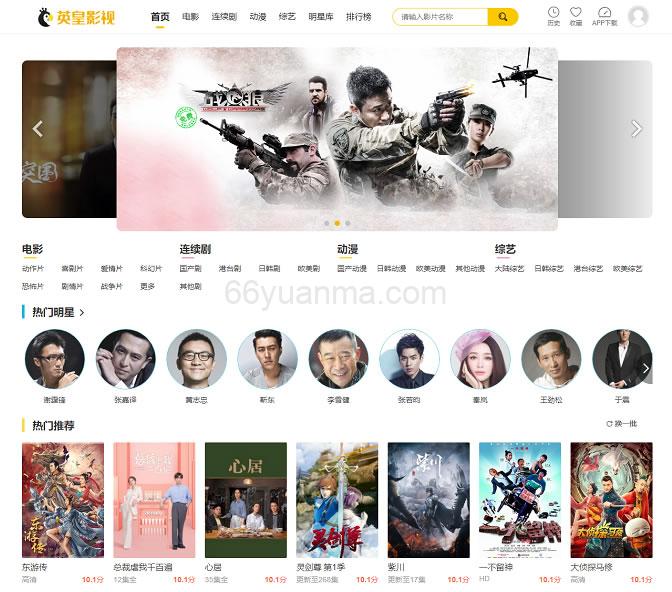Select the active yellow carousel dot
The height and width of the screenshot is (592, 672).
(337, 223)
